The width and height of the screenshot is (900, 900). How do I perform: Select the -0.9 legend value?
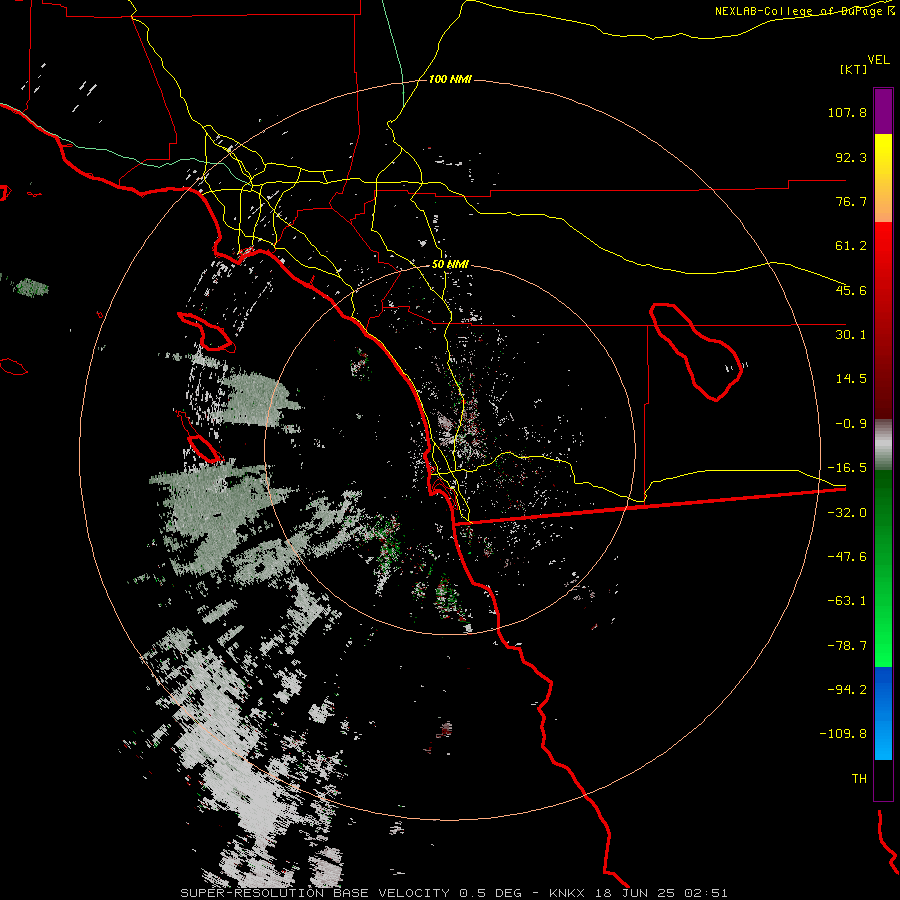tap(851, 424)
